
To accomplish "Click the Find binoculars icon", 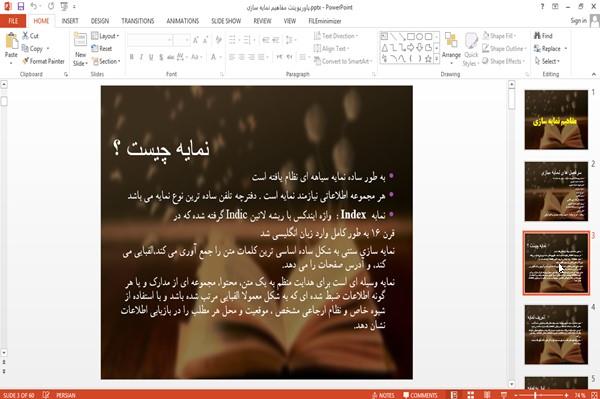I will pos(538,36).
